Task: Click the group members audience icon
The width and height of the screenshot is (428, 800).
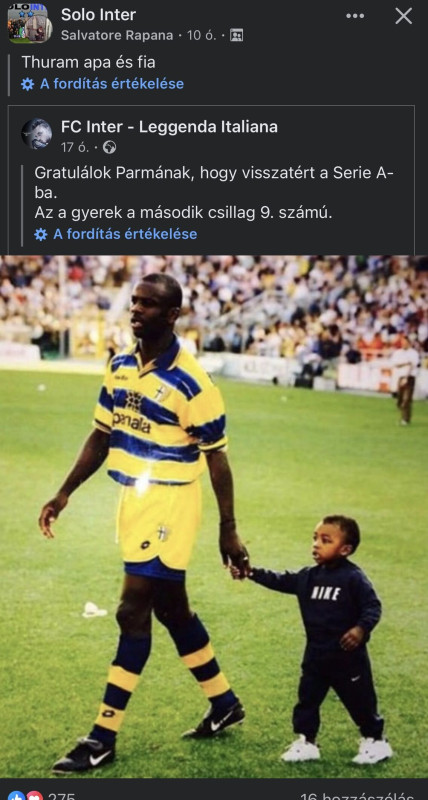Action: pyautogui.click(x=236, y=35)
